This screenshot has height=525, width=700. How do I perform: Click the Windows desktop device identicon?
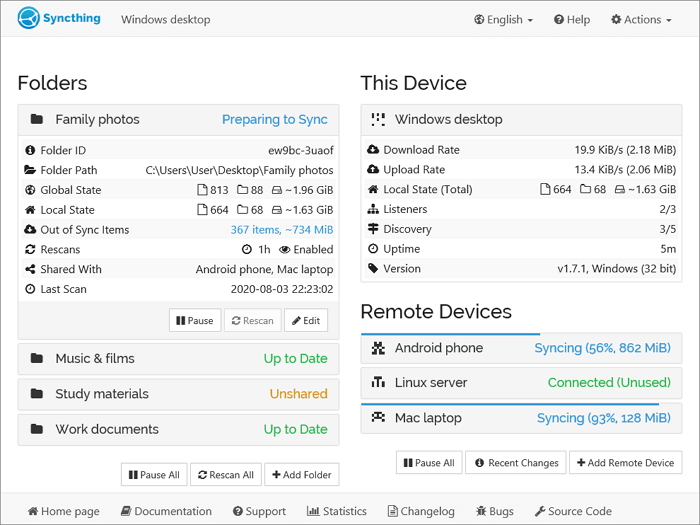(378, 119)
